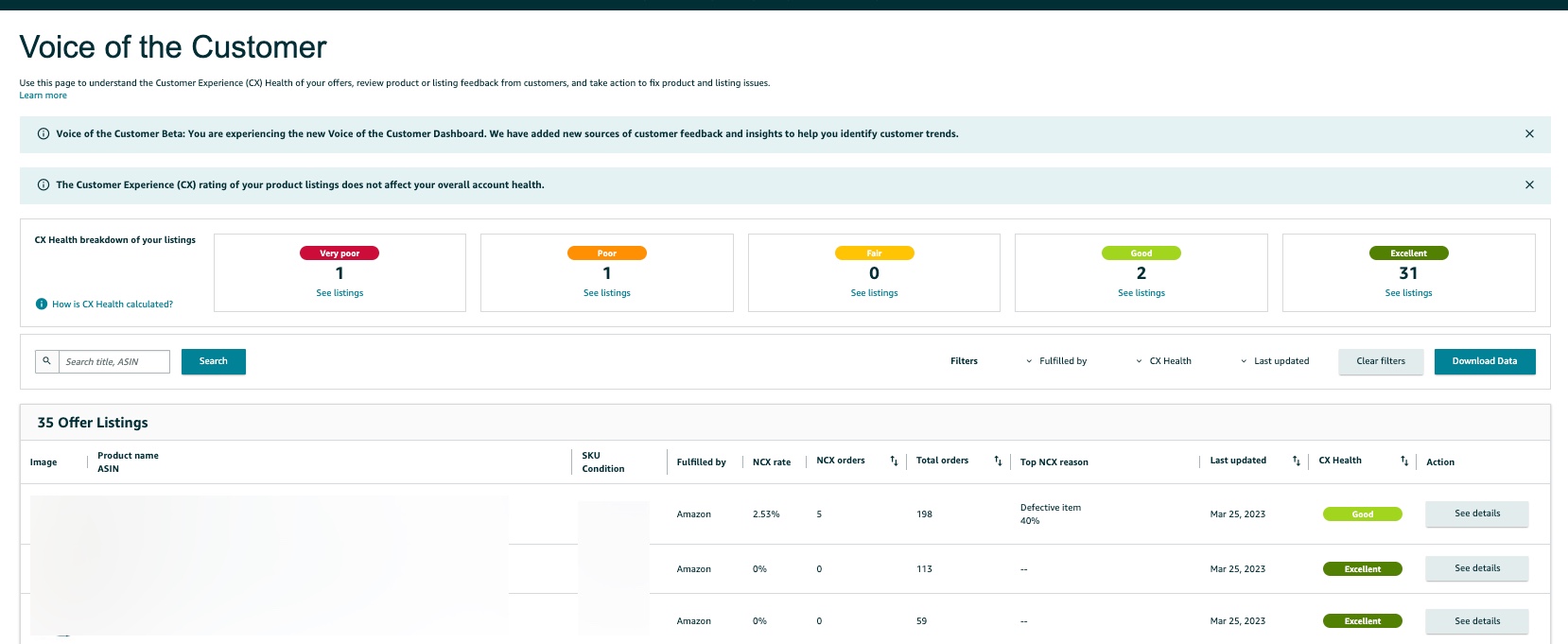Open listings in the Excellent category
The width and height of the screenshot is (1568, 644).
(x=1408, y=293)
